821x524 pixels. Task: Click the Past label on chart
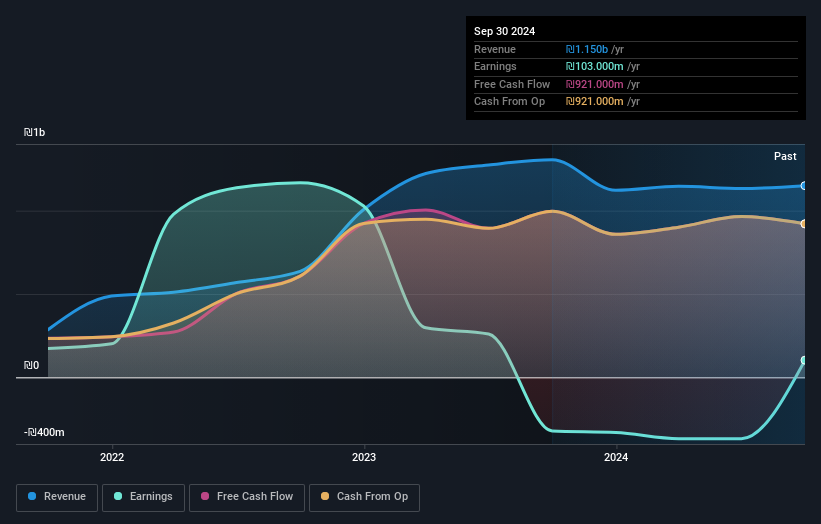(785, 157)
